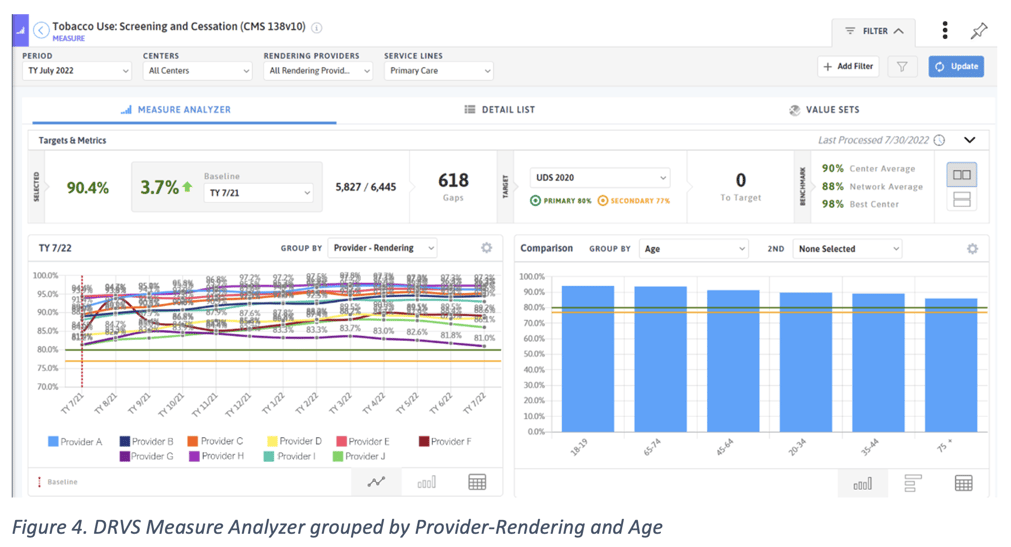Image resolution: width=1011 pixels, height=547 pixels.
Task: Switch left chart to bar view
Action: 426,482
